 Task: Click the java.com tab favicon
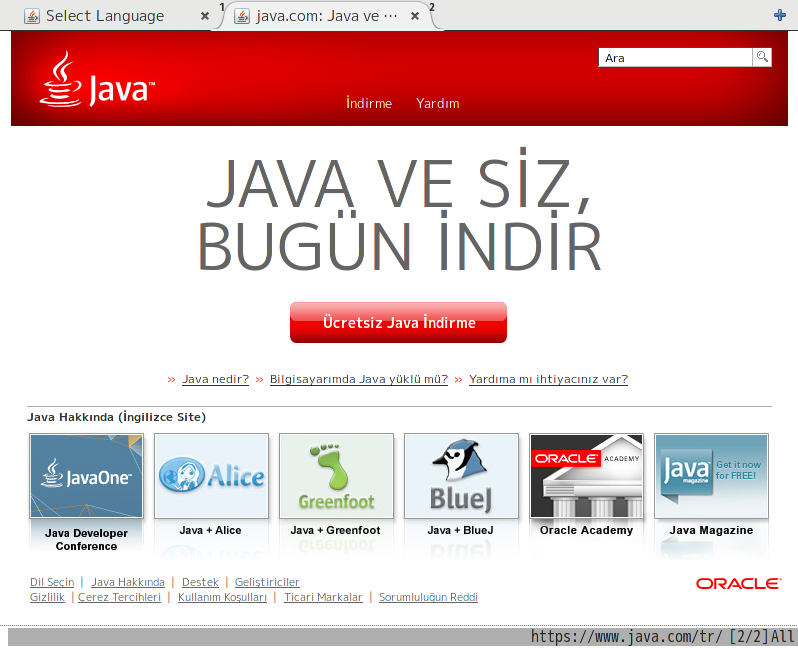242,16
